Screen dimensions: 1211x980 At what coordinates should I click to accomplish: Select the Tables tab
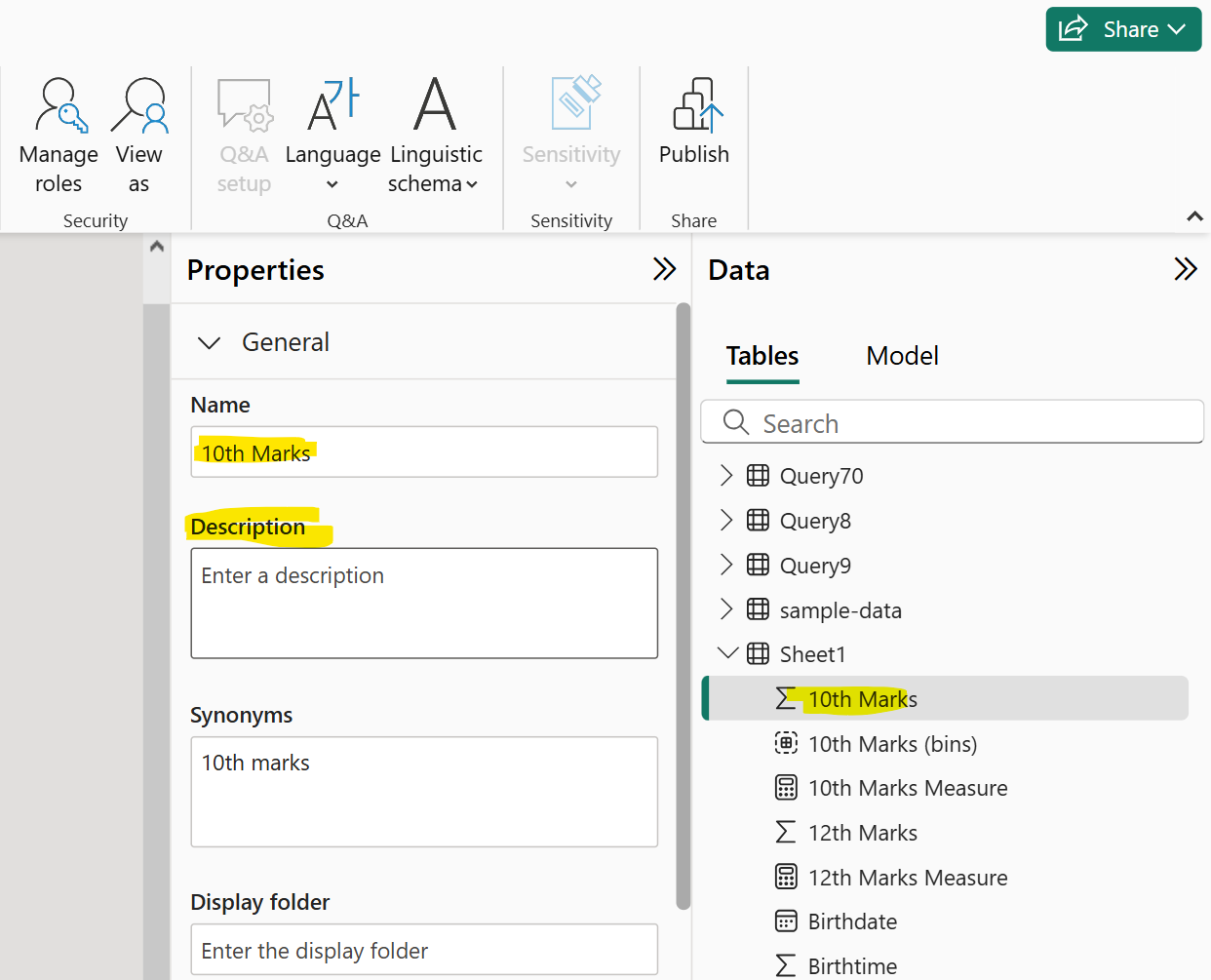point(762,356)
